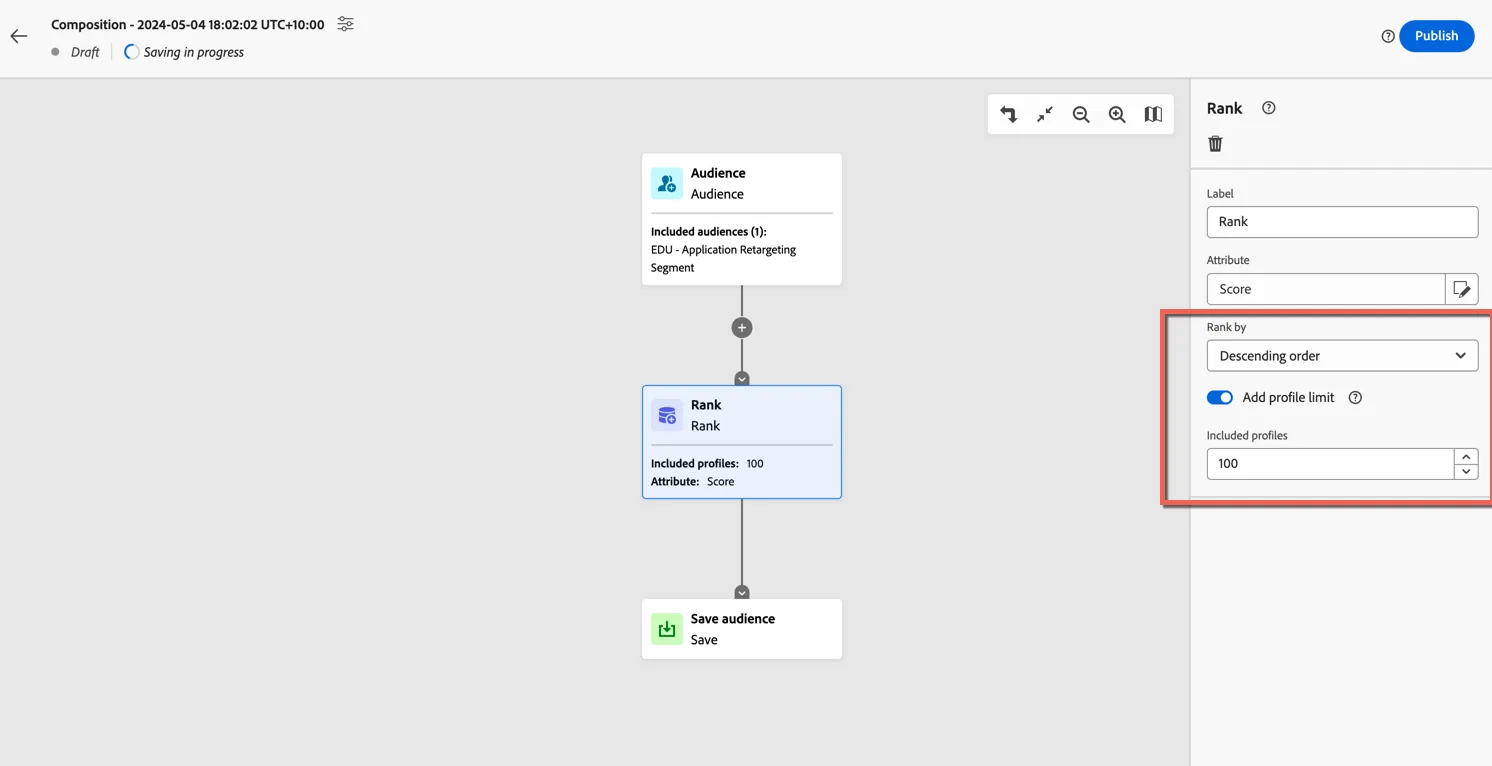
Task: Click the chevron connector above Save audience
Action: 742,592
